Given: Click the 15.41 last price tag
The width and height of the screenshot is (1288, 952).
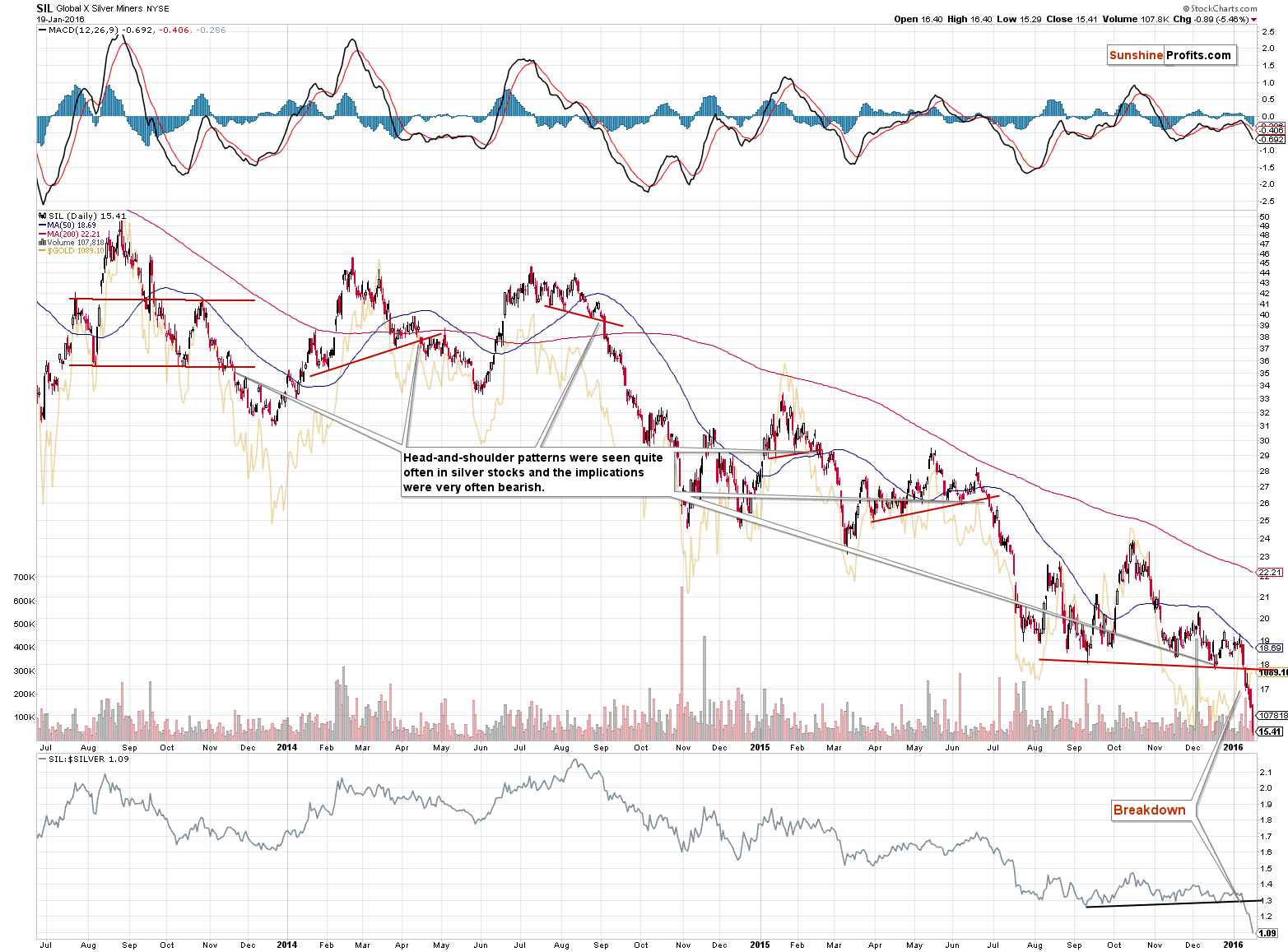Looking at the screenshot, I should click(x=1270, y=731).
